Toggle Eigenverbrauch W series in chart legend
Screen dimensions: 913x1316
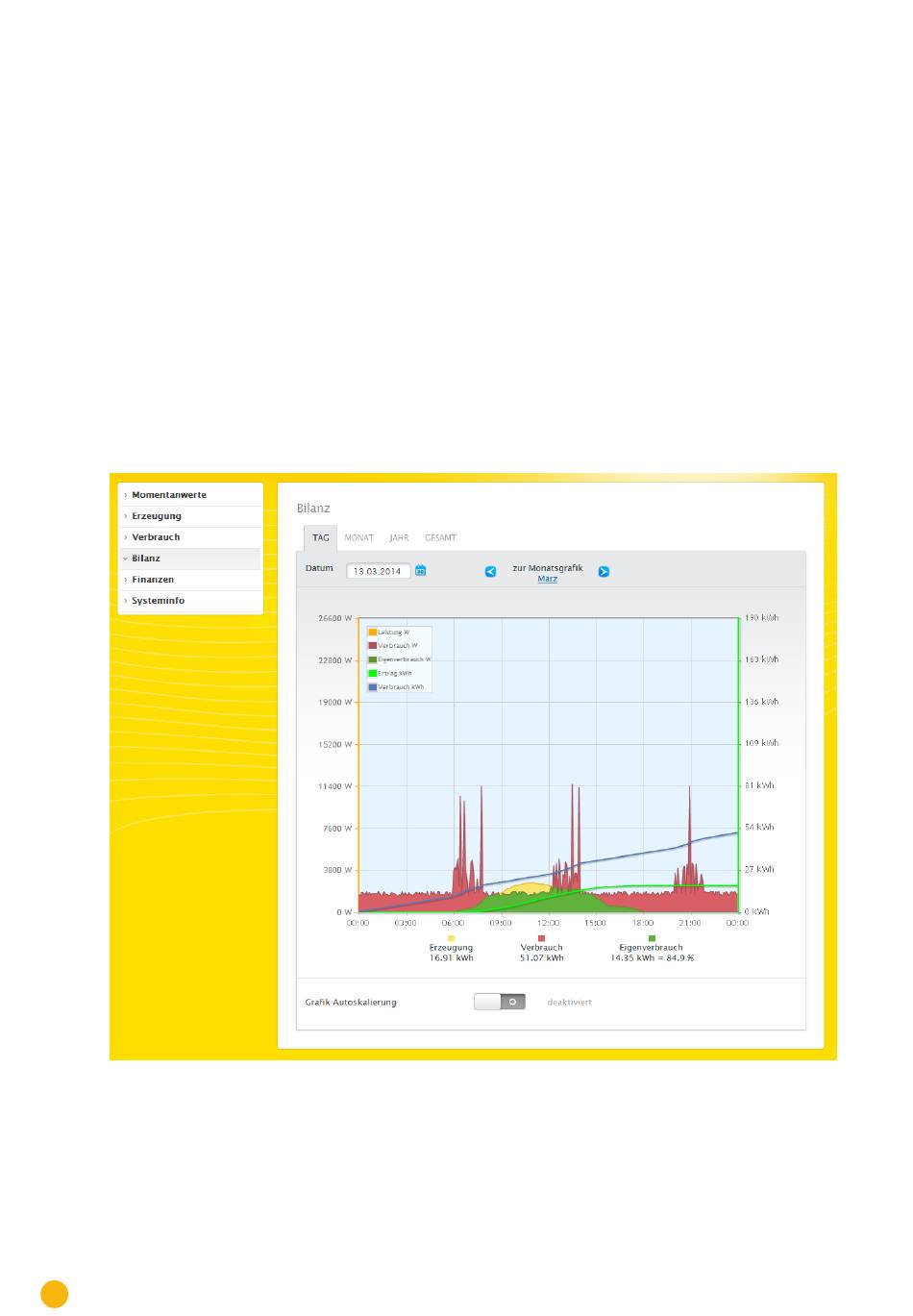[x=400, y=659]
